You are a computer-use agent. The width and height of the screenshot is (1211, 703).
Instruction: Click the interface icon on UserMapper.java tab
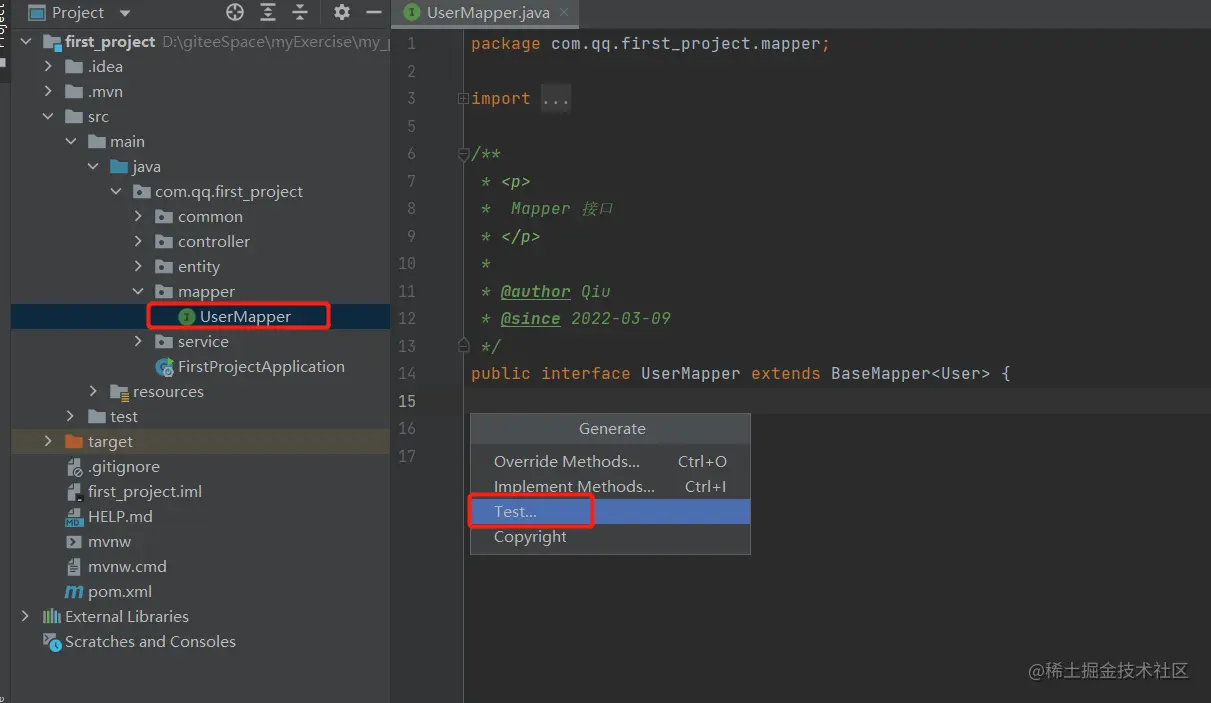click(x=411, y=13)
